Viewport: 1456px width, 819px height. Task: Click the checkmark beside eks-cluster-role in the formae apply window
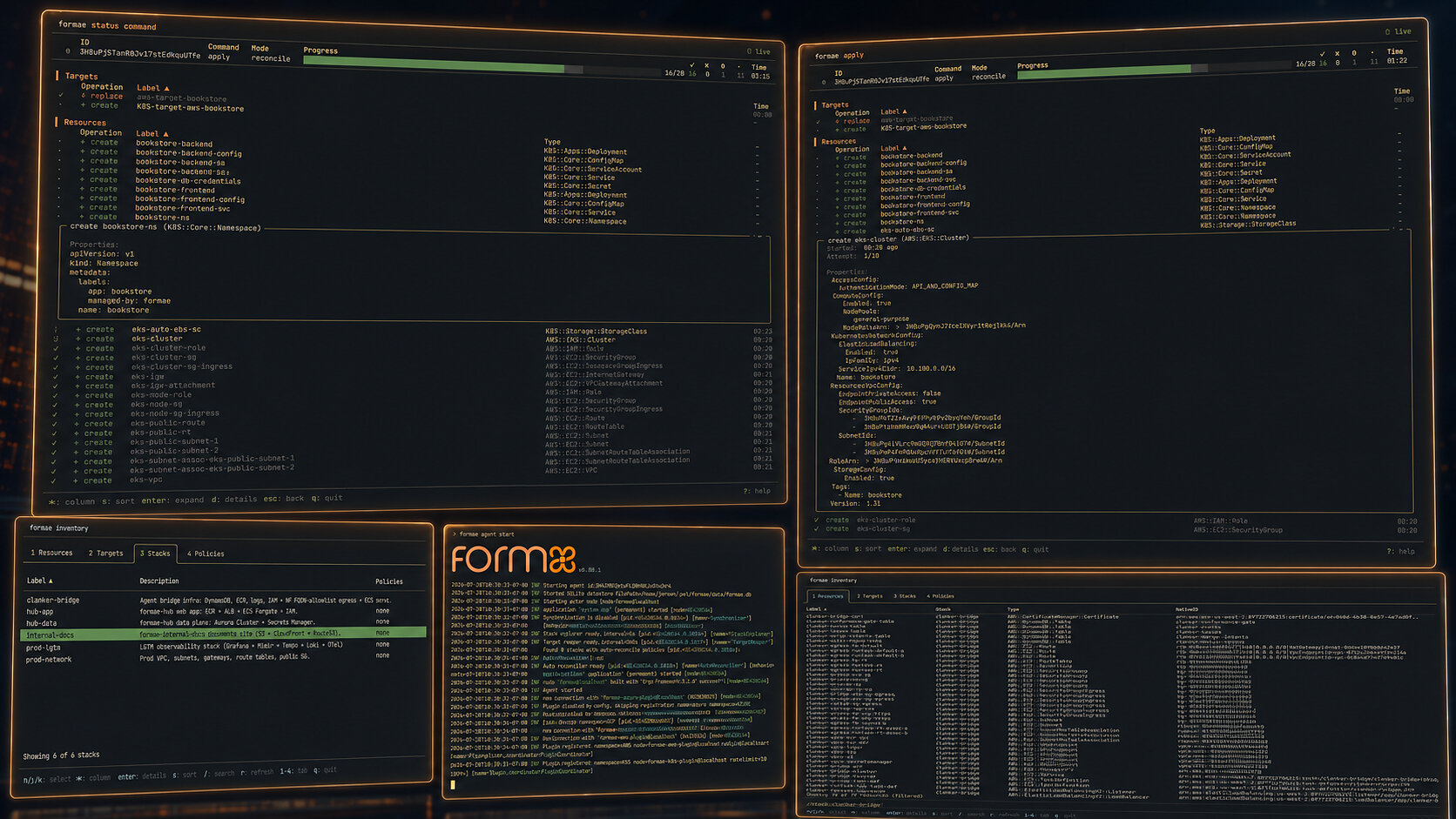[817, 520]
